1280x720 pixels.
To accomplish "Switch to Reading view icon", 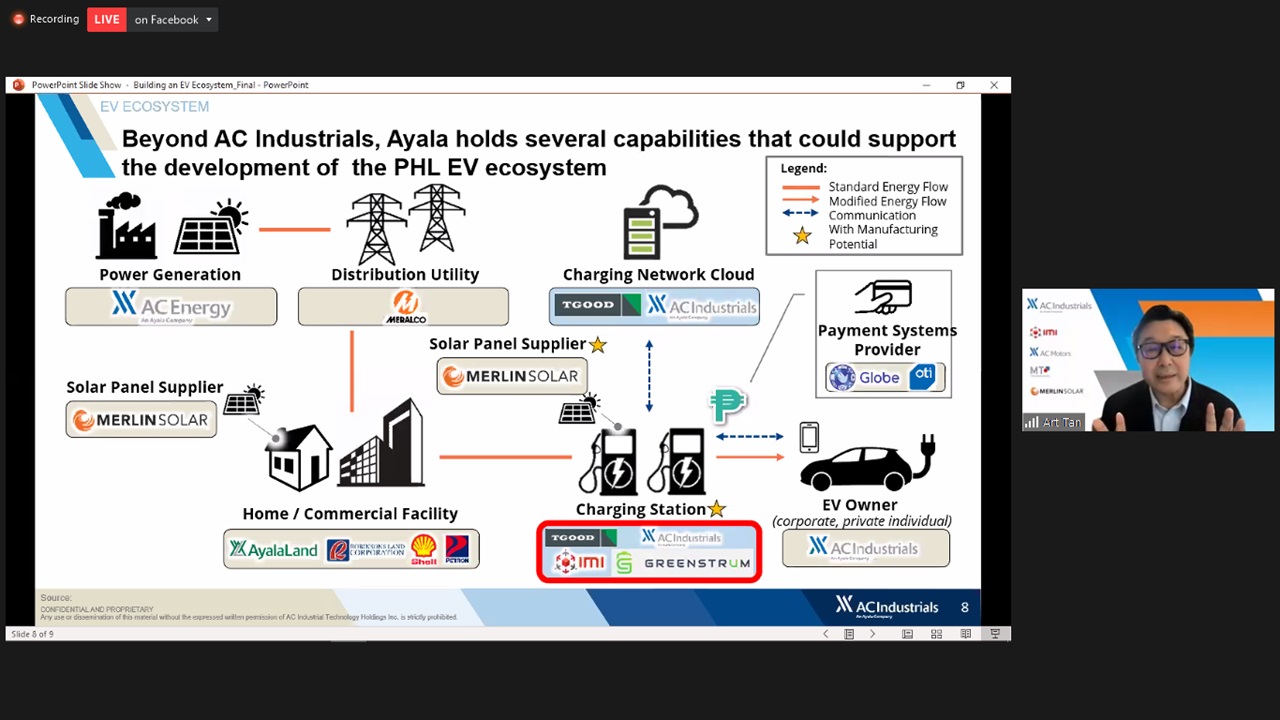I will pos(965,634).
